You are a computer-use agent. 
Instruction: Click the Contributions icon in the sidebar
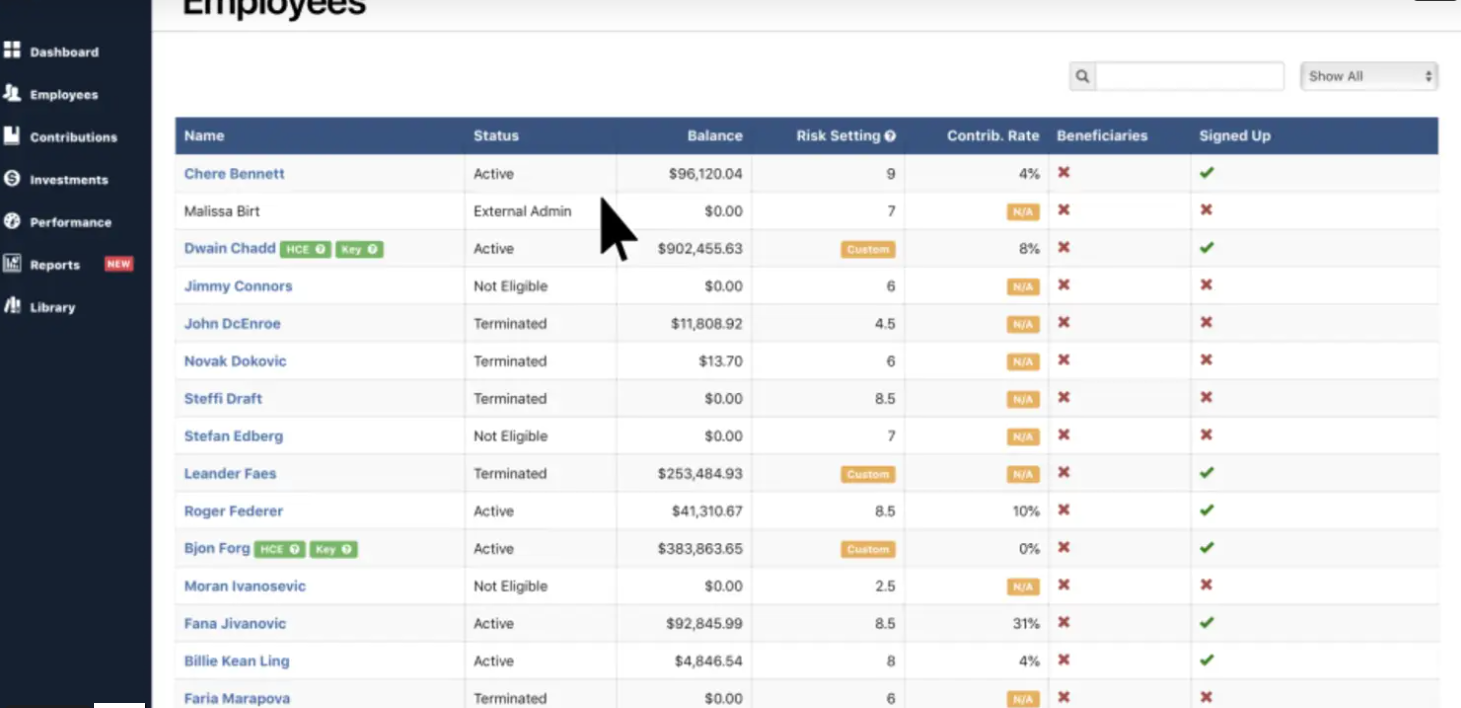click(x=14, y=136)
